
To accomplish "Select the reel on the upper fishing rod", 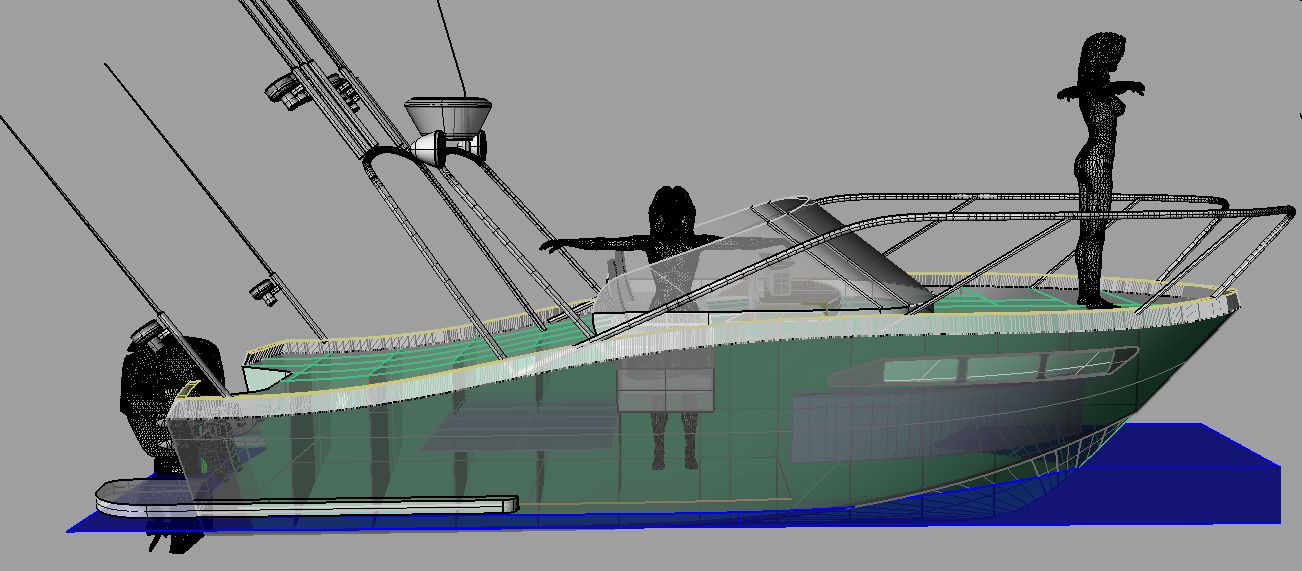I will pos(288,91).
